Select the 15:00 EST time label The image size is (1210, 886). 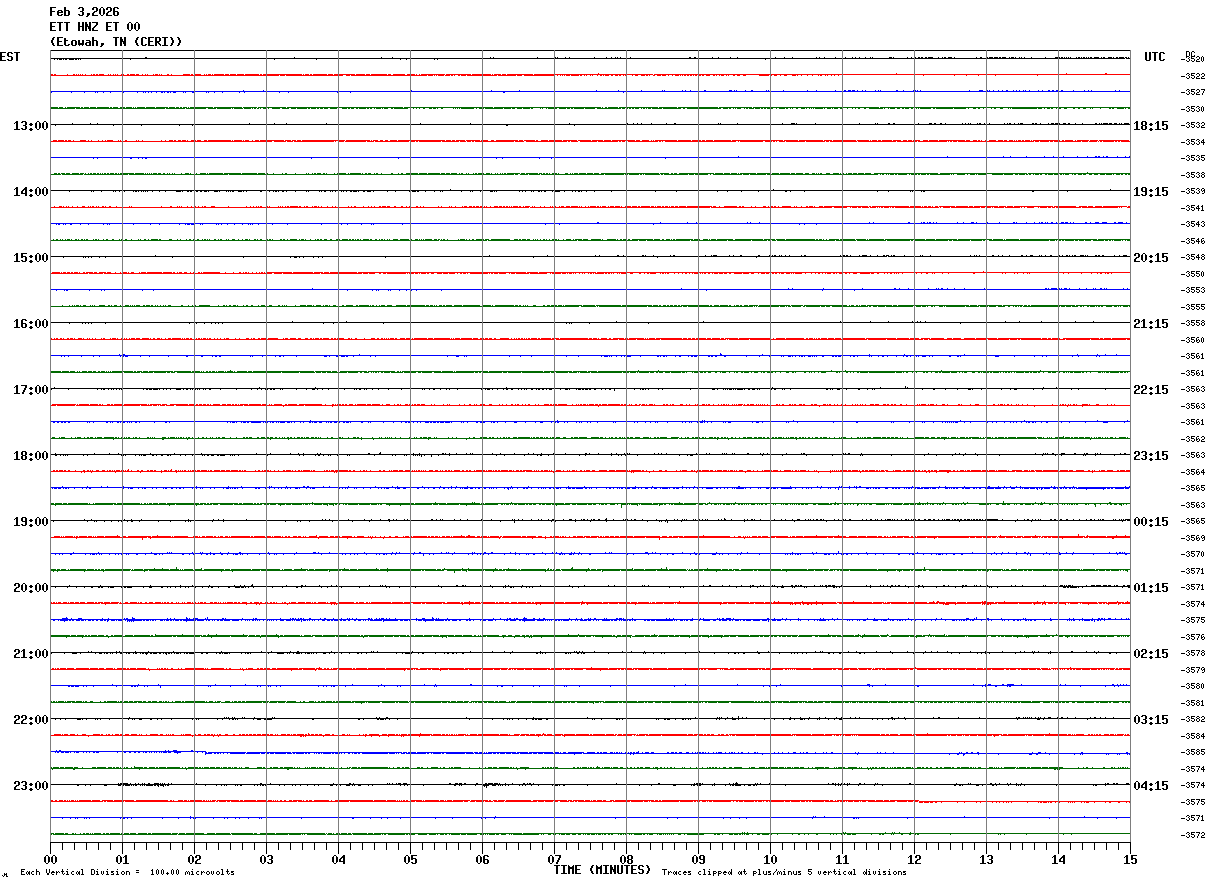click(x=30, y=258)
